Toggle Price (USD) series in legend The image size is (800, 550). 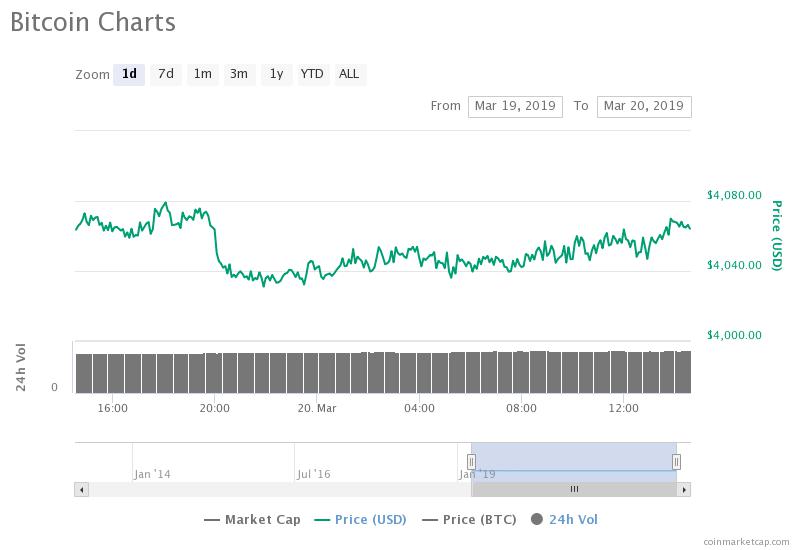[x=360, y=519]
